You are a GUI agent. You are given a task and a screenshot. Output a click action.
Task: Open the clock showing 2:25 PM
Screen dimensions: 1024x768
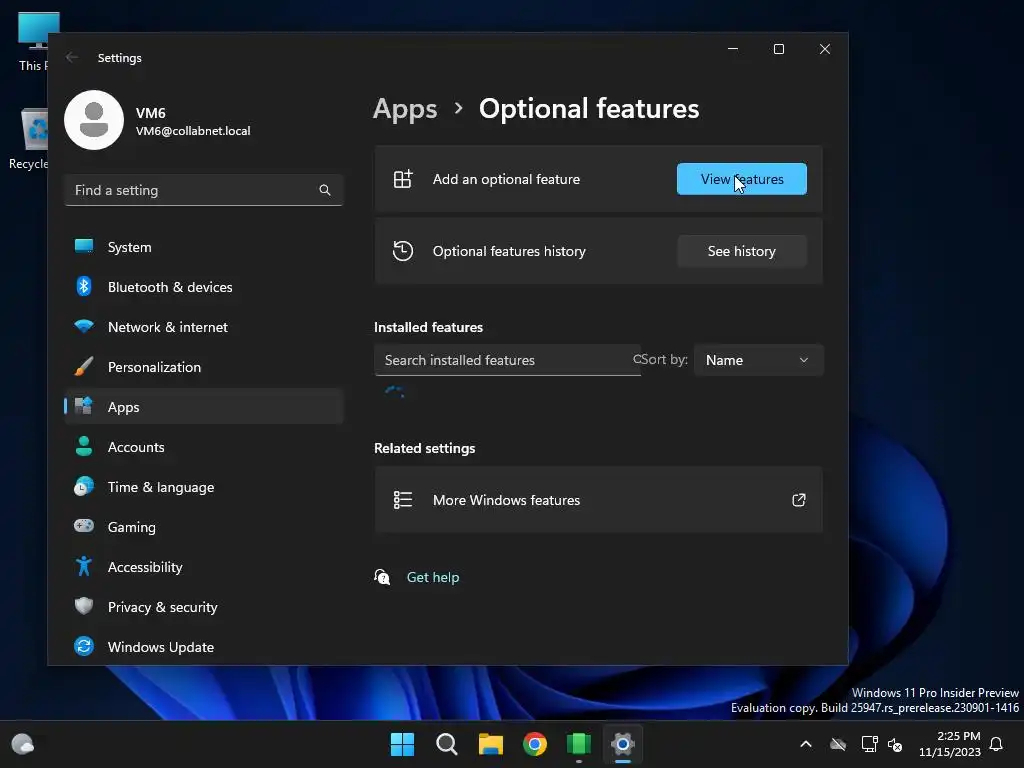[950, 744]
